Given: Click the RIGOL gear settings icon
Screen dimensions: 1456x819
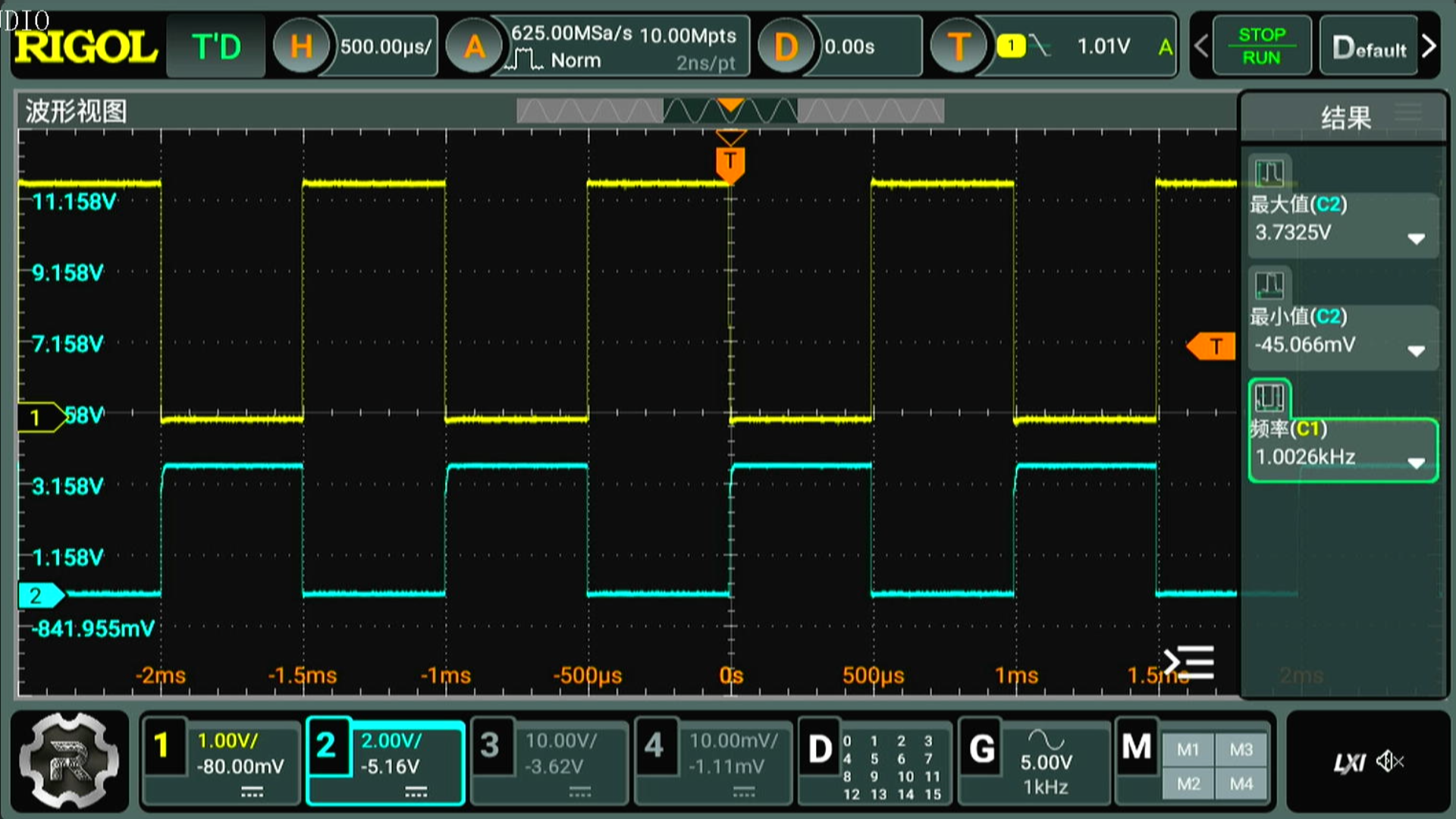Looking at the screenshot, I should click(x=69, y=761).
